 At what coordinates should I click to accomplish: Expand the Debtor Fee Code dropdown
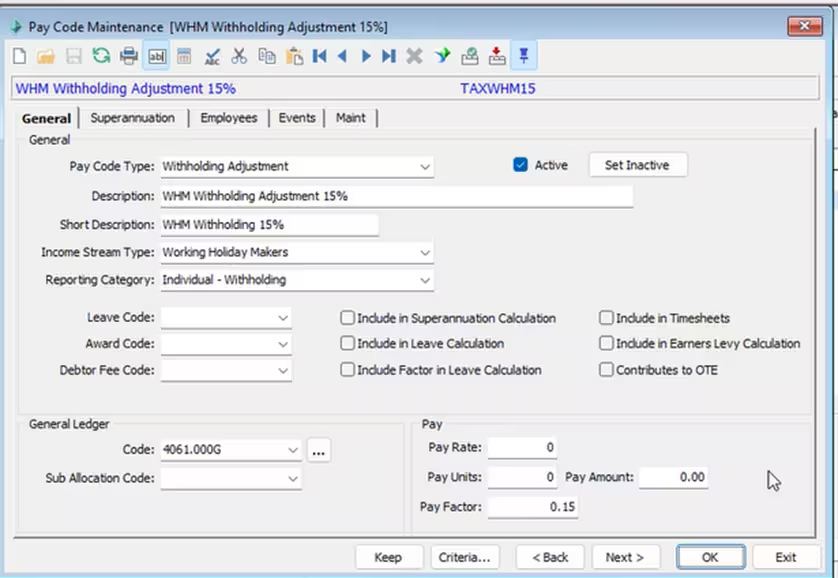pos(283,371)
